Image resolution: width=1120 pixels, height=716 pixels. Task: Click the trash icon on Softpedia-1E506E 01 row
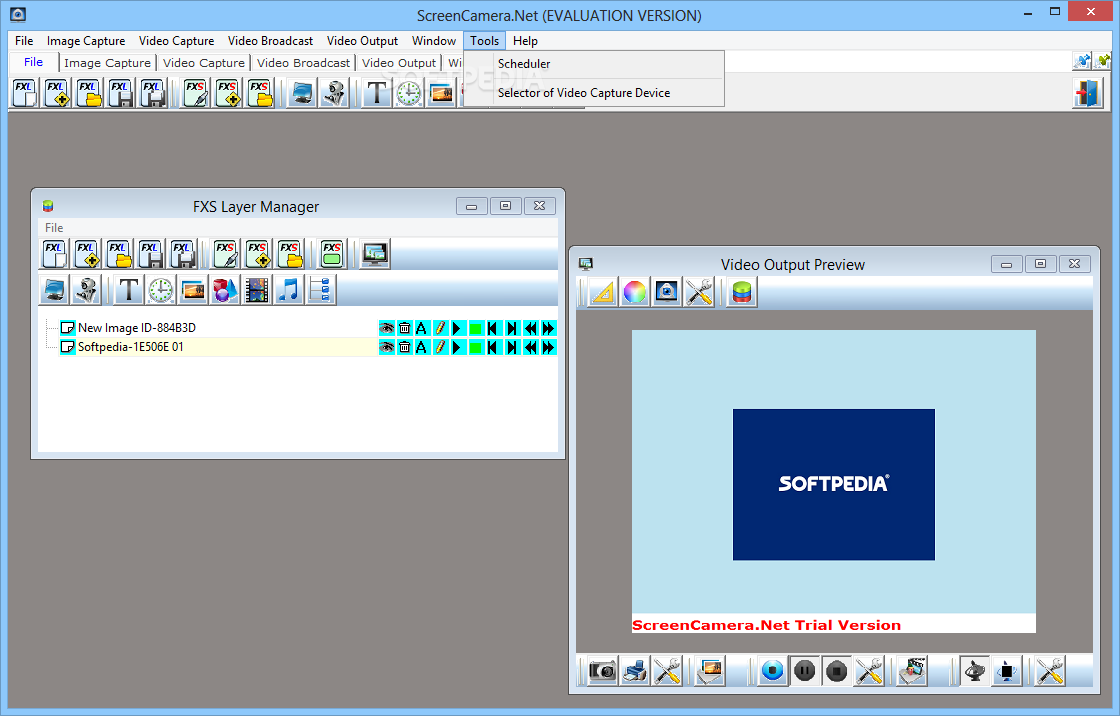[404, 347]
